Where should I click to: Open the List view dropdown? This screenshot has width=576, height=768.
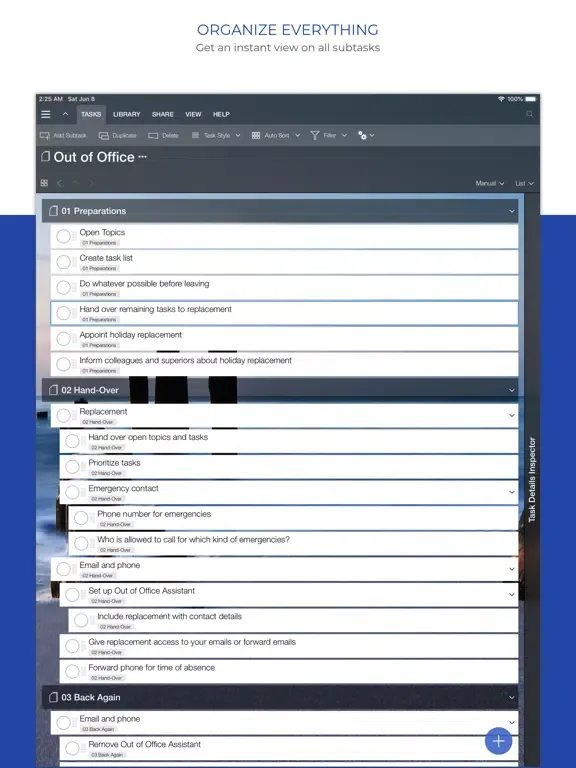524,183
